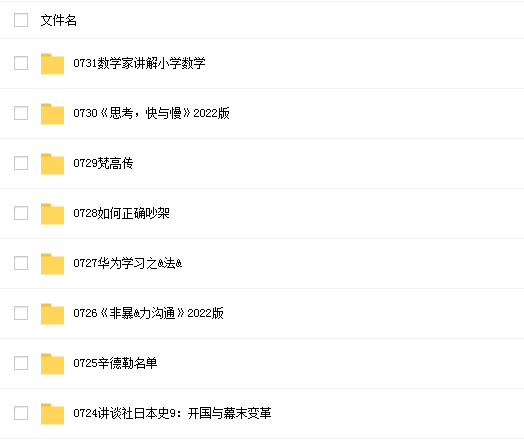Viewport: 524px width, 448px height.
Task: Open folder icon for 0726《非暴&力沟通》2022版
Action: click(x=52, y=314)
